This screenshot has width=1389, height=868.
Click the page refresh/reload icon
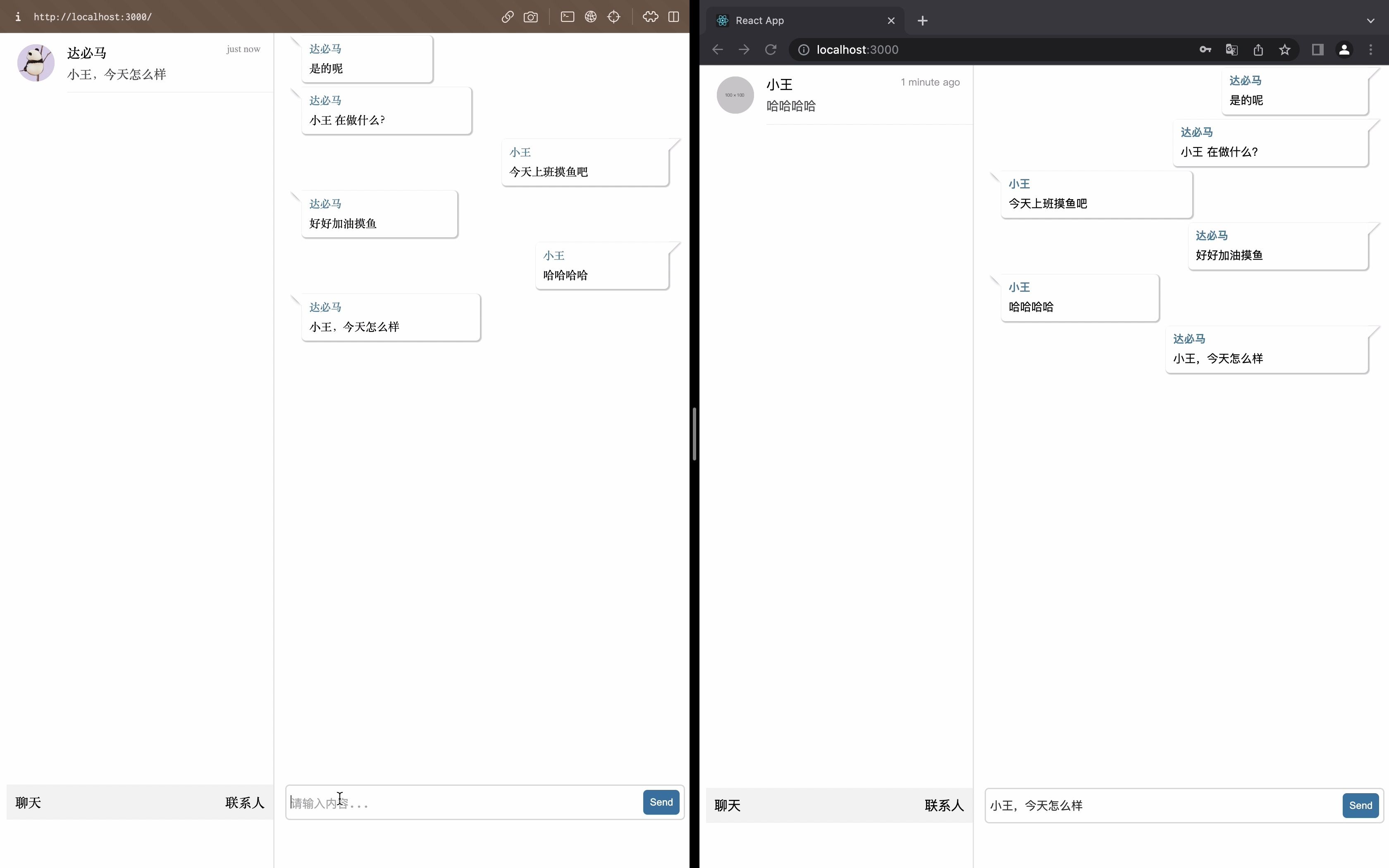[x=770, y=49]
